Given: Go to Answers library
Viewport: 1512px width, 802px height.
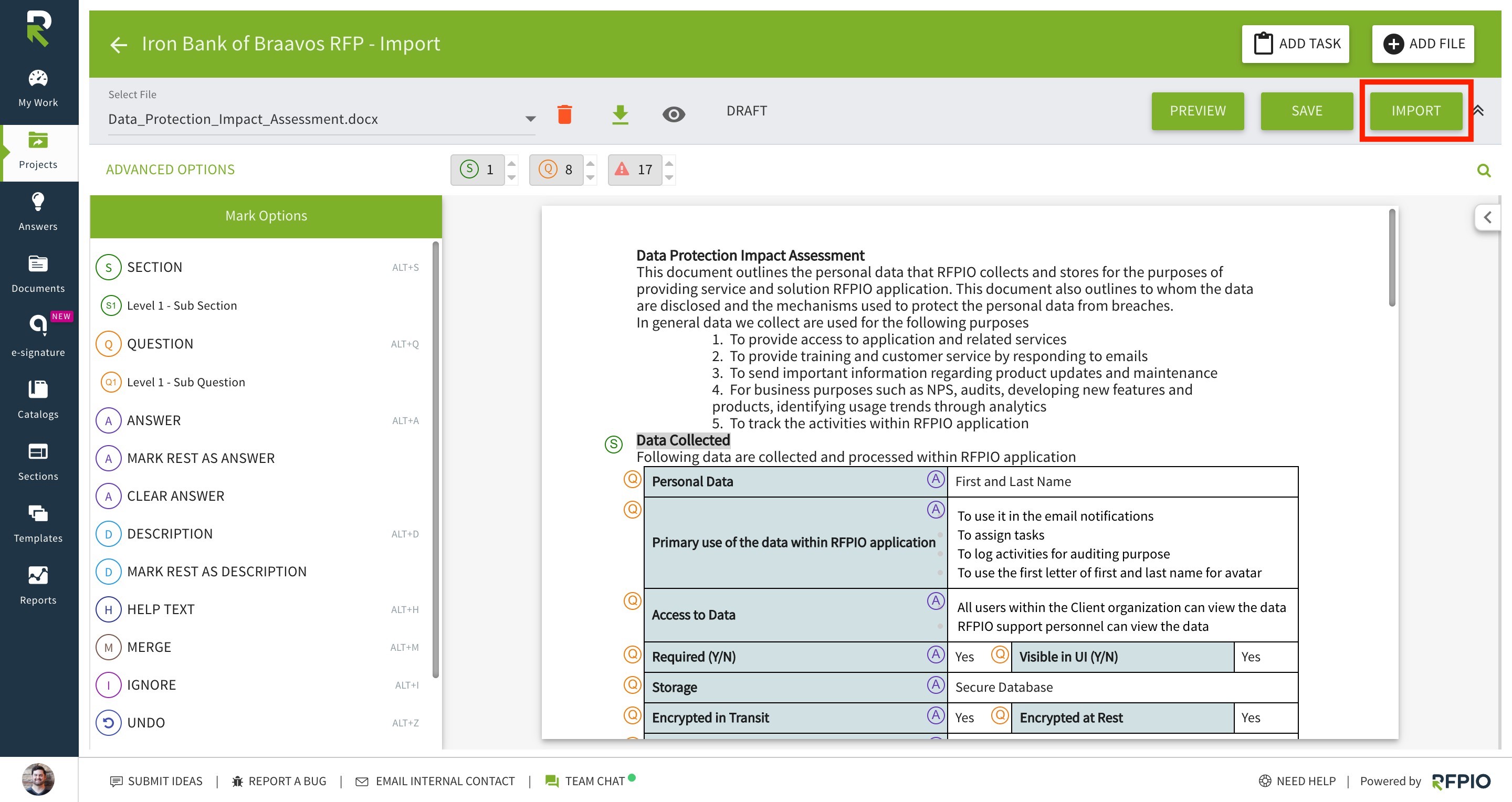Looking at the screenshot, I should tap(38, 213).
